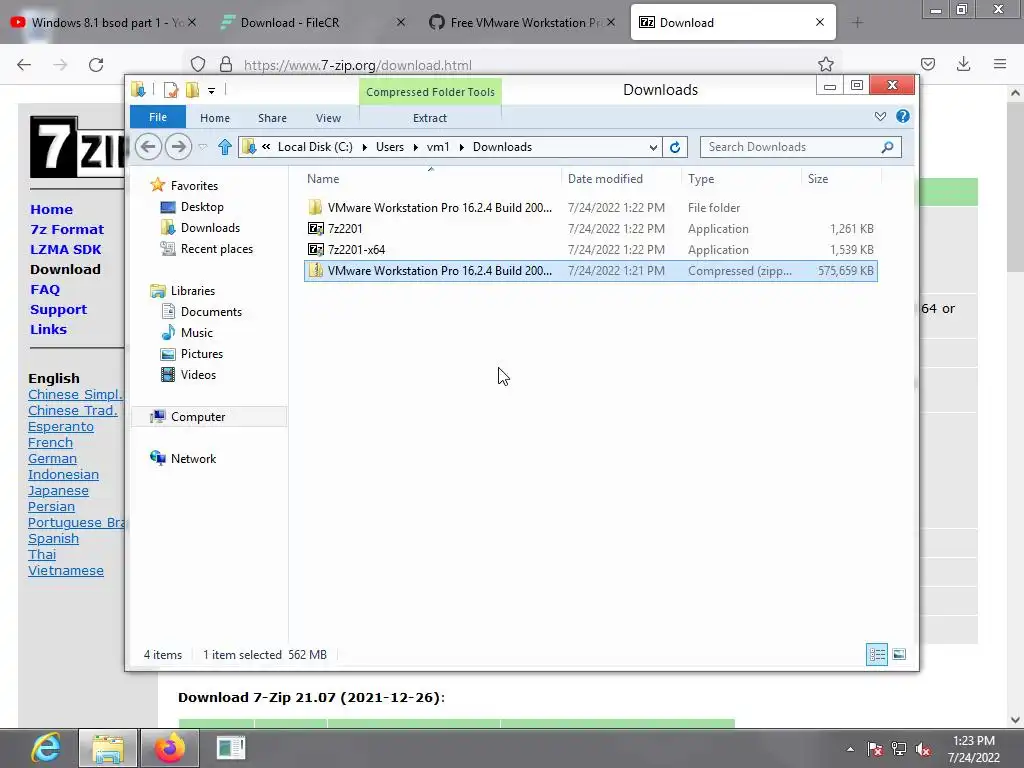1024x768 pixels.
Task: Open the File ribbon tab
Action: (x=158, y=118)
